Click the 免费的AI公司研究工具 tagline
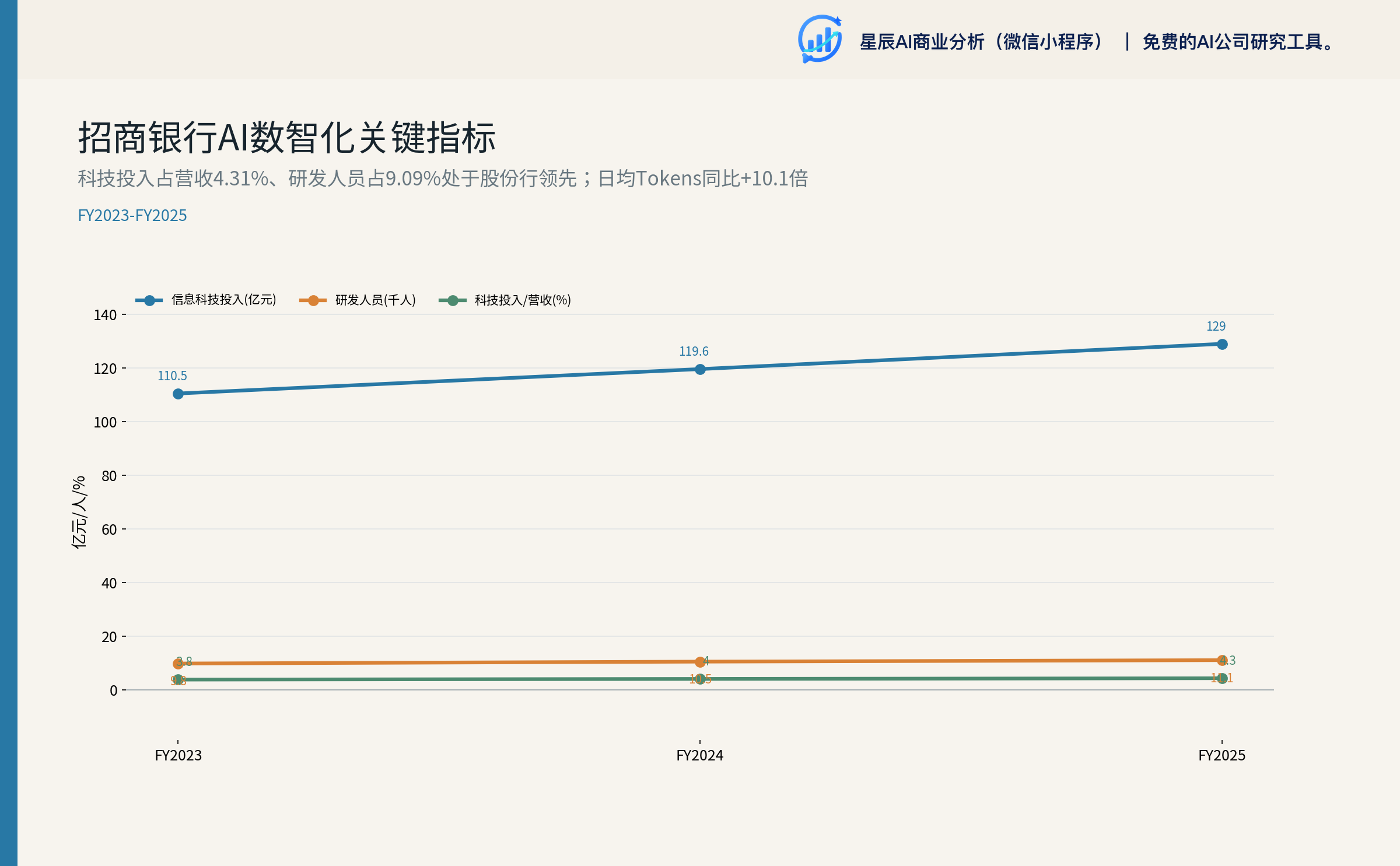The image size is (1400, 866). coord(1238,41)
